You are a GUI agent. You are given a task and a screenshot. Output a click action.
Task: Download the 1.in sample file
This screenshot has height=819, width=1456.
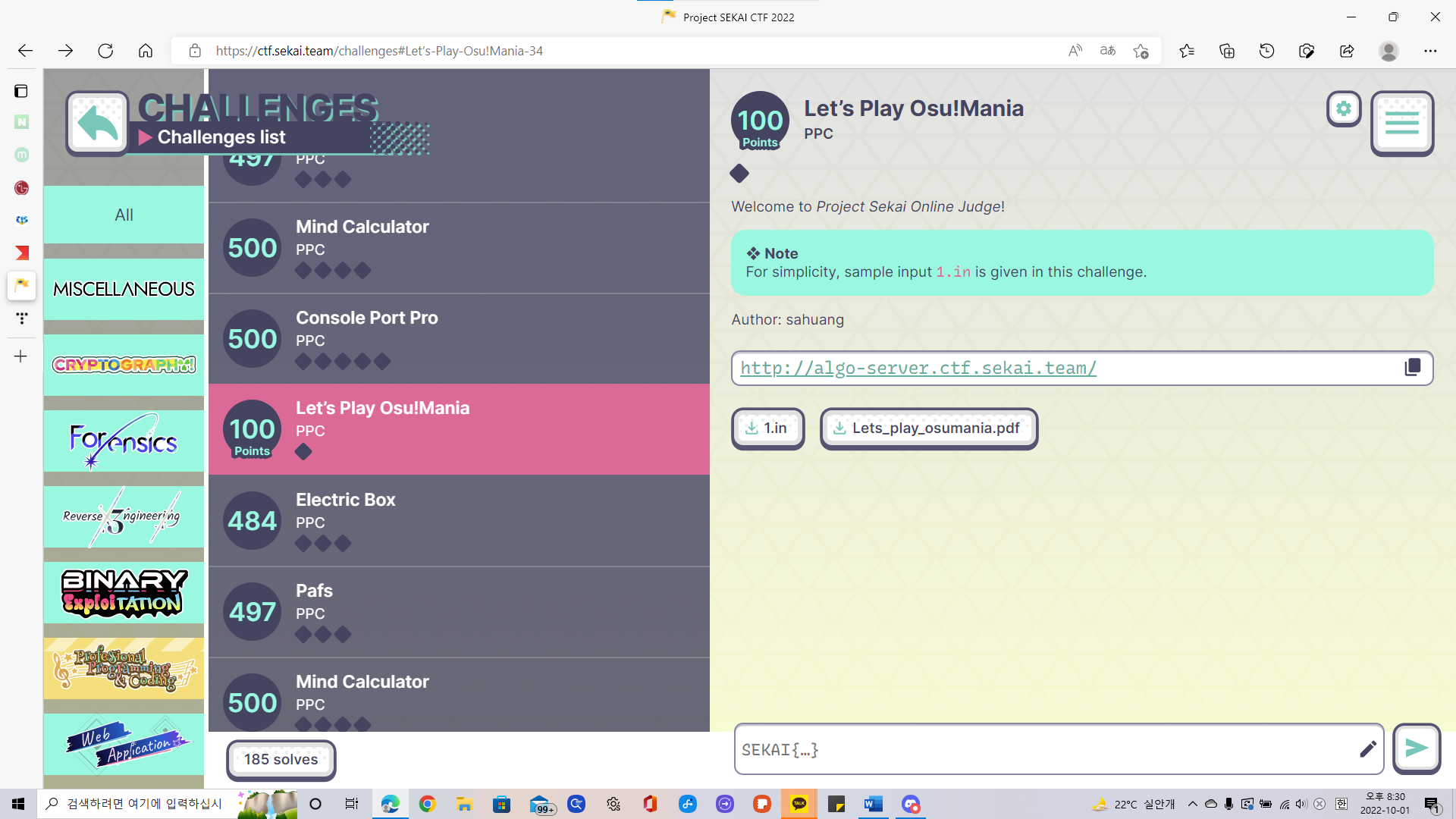pyautogui.click(x=767, y=428)
